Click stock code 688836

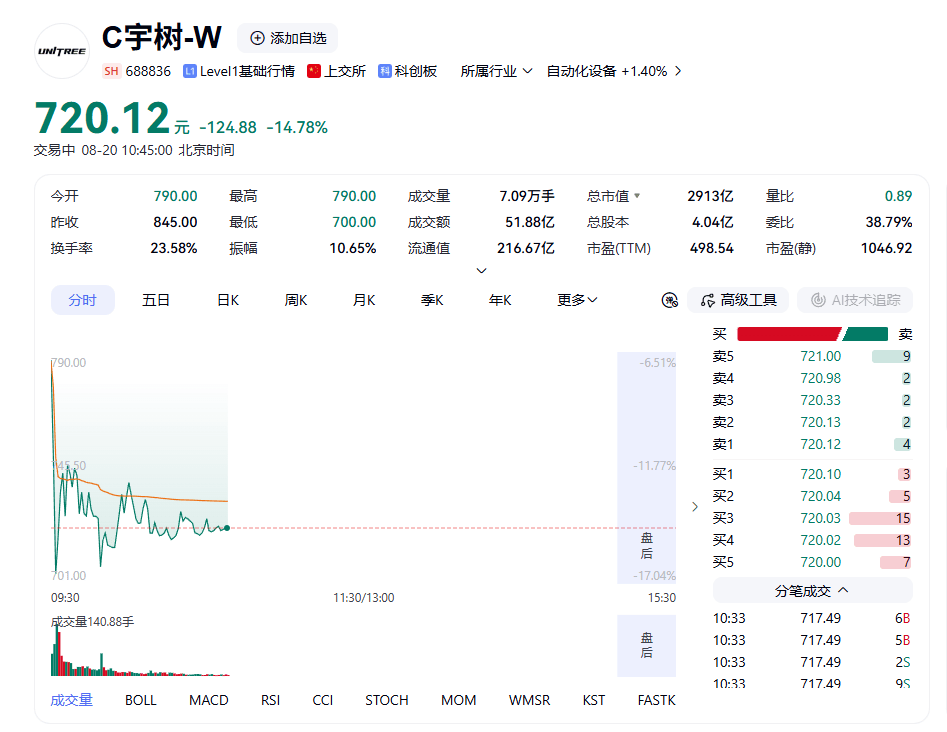pos(148,71)
